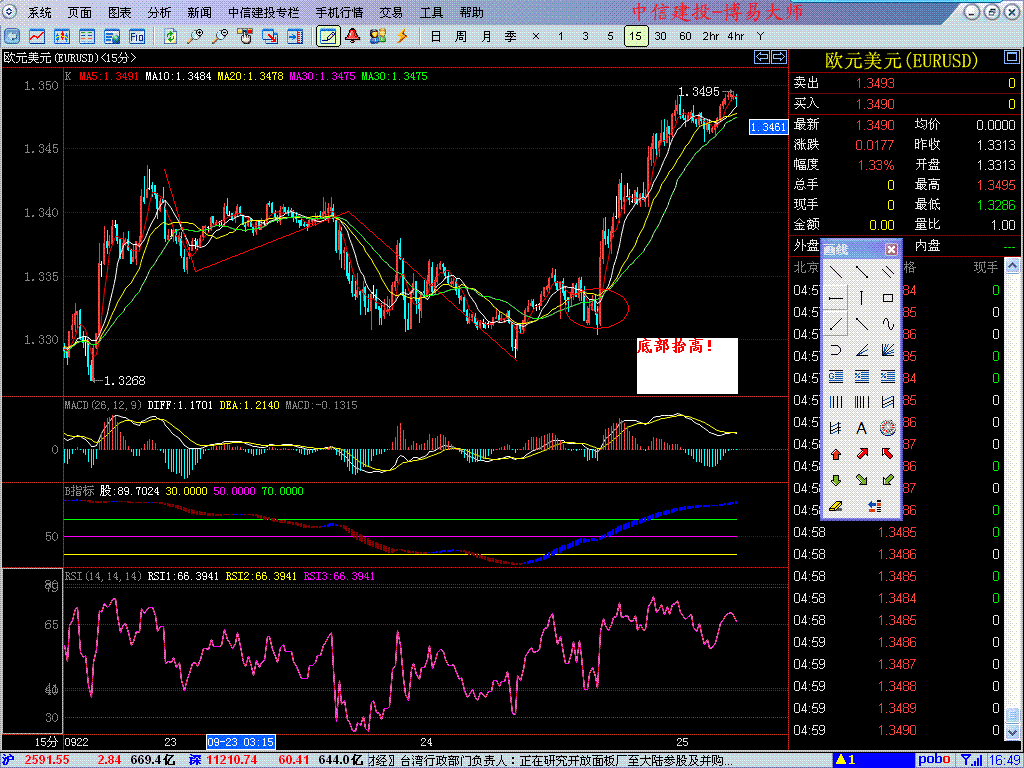Switch chart to 60 minute period
This screenshot has width=1024, height=768.
point(685,36)
